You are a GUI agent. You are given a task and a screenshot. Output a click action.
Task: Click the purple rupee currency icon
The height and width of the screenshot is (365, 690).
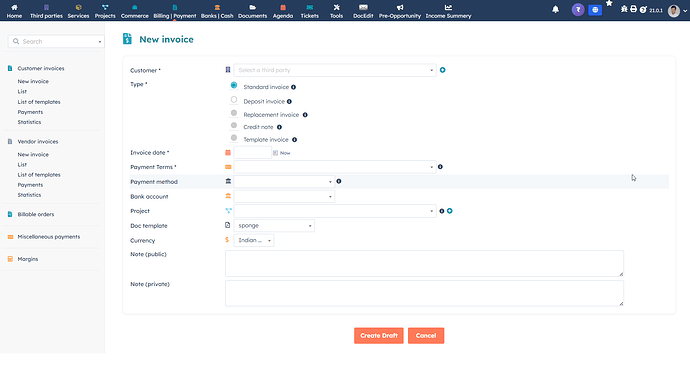(578, 10)
